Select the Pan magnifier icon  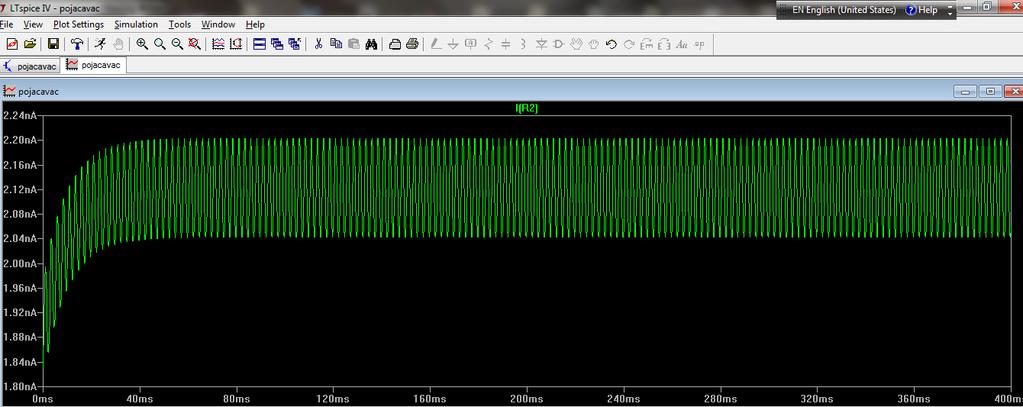pyautogui.click(x=160, y=44)
